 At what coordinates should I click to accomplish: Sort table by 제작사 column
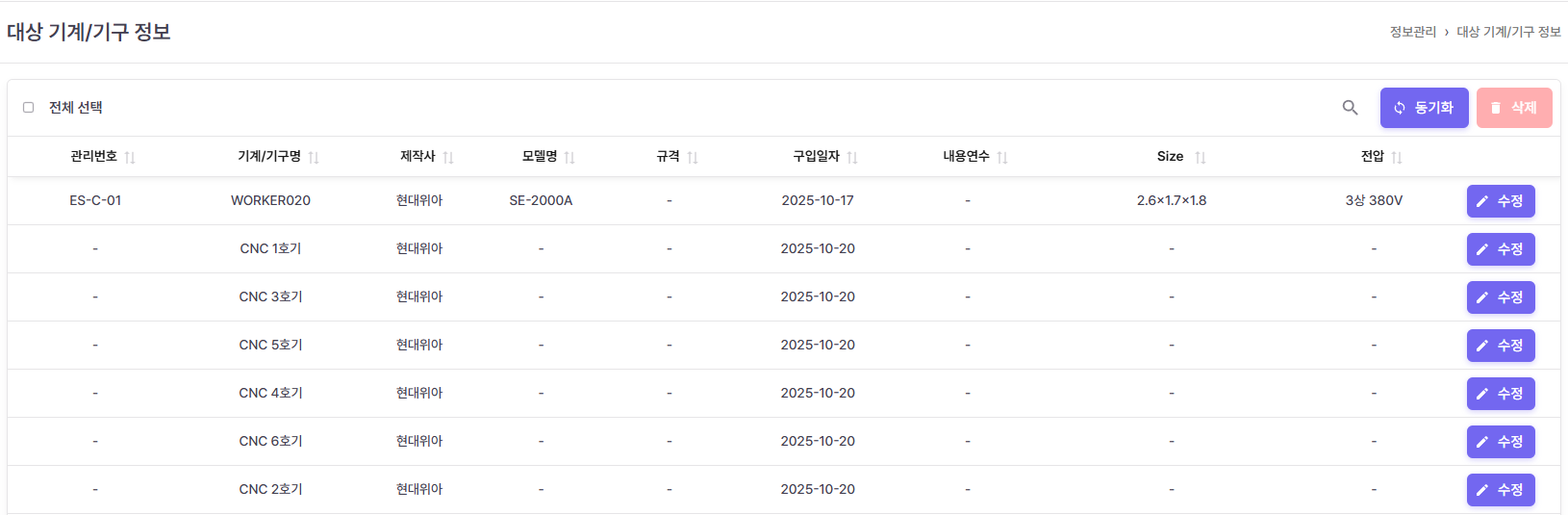click(x=448, y=157)
